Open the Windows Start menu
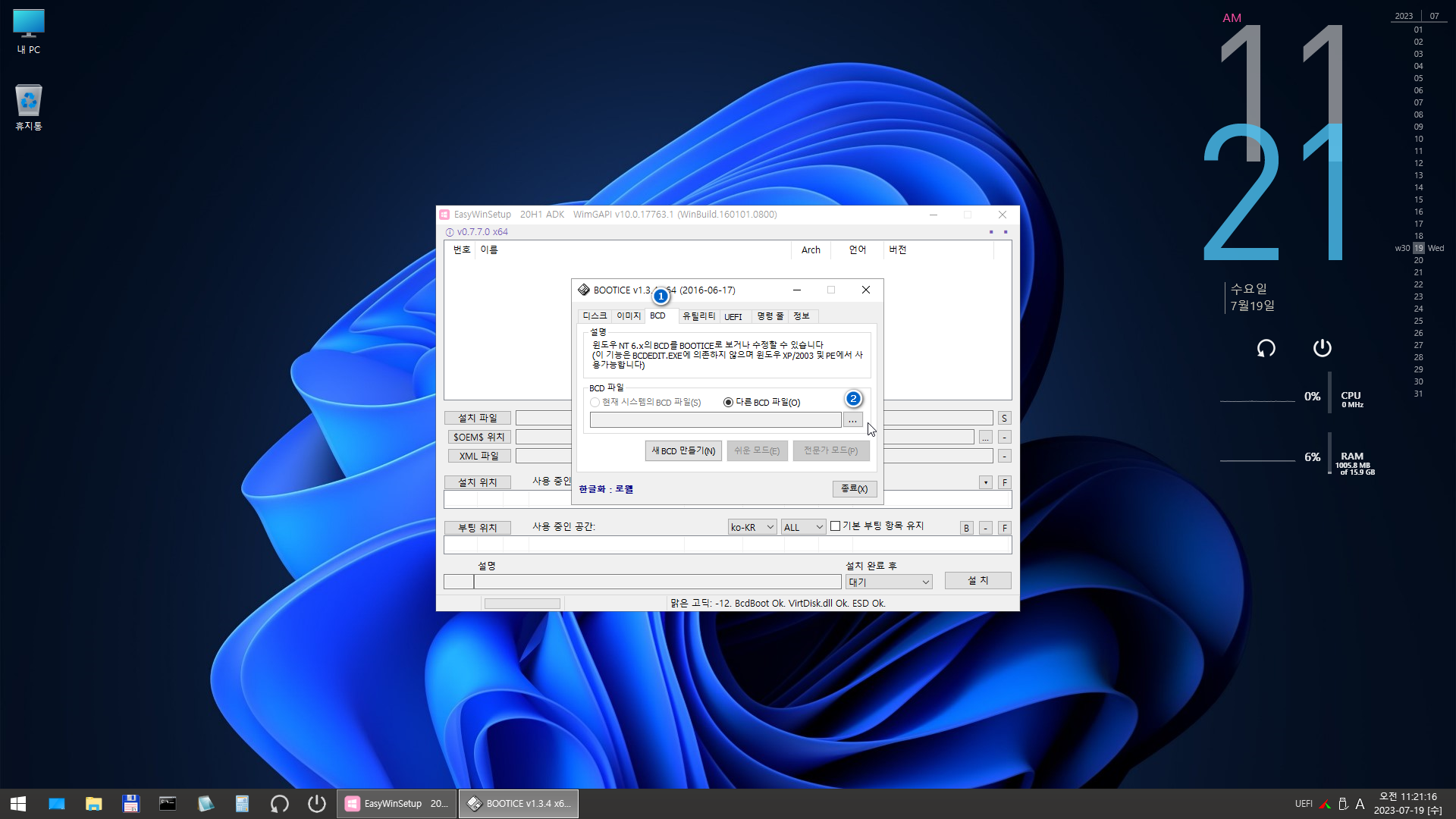 pos(18,804)
